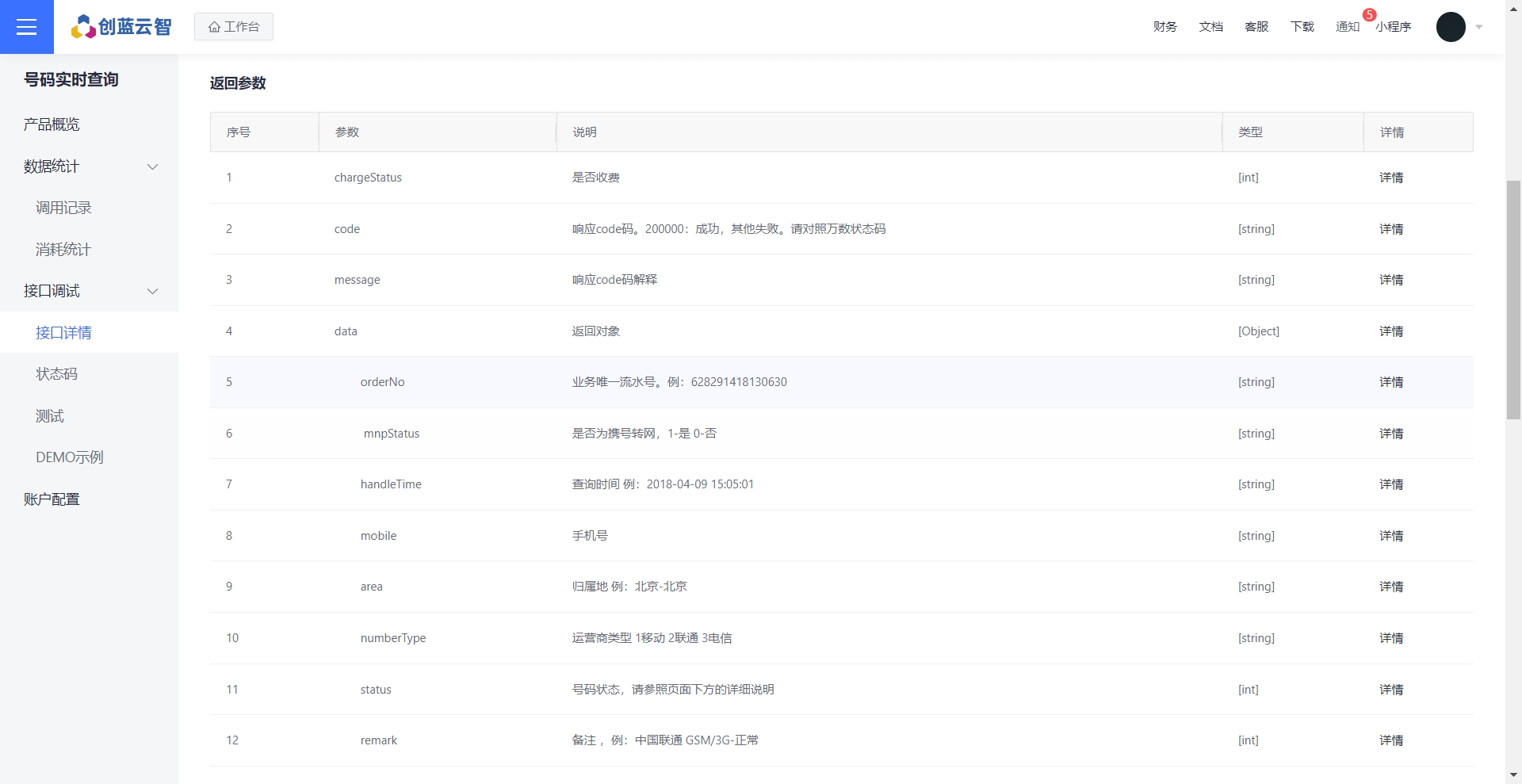The image size is (1522, 784).
Task: Open the 工作台 home button
Action: click(234, 27)
